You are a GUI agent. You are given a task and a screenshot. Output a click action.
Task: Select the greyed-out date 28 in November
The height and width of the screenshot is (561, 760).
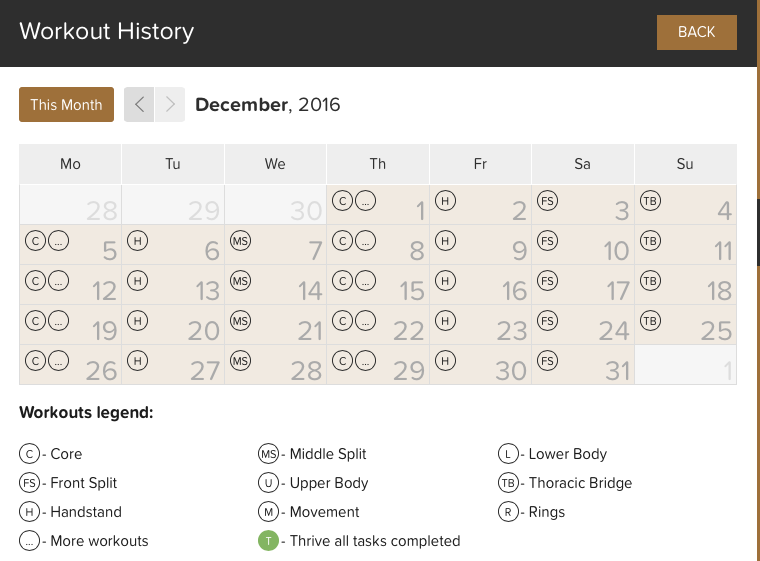click(102, 211)
